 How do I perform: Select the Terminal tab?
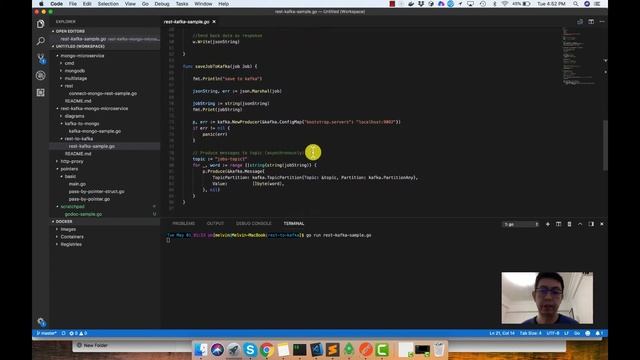[294, 224]
